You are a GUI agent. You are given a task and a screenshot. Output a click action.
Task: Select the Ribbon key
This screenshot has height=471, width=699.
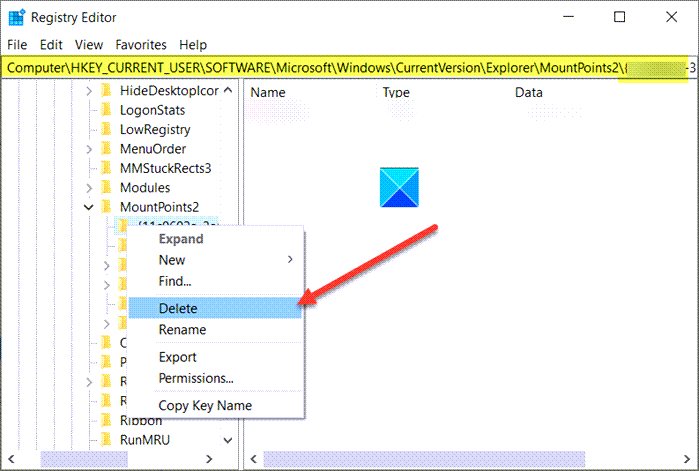point(141,421)
